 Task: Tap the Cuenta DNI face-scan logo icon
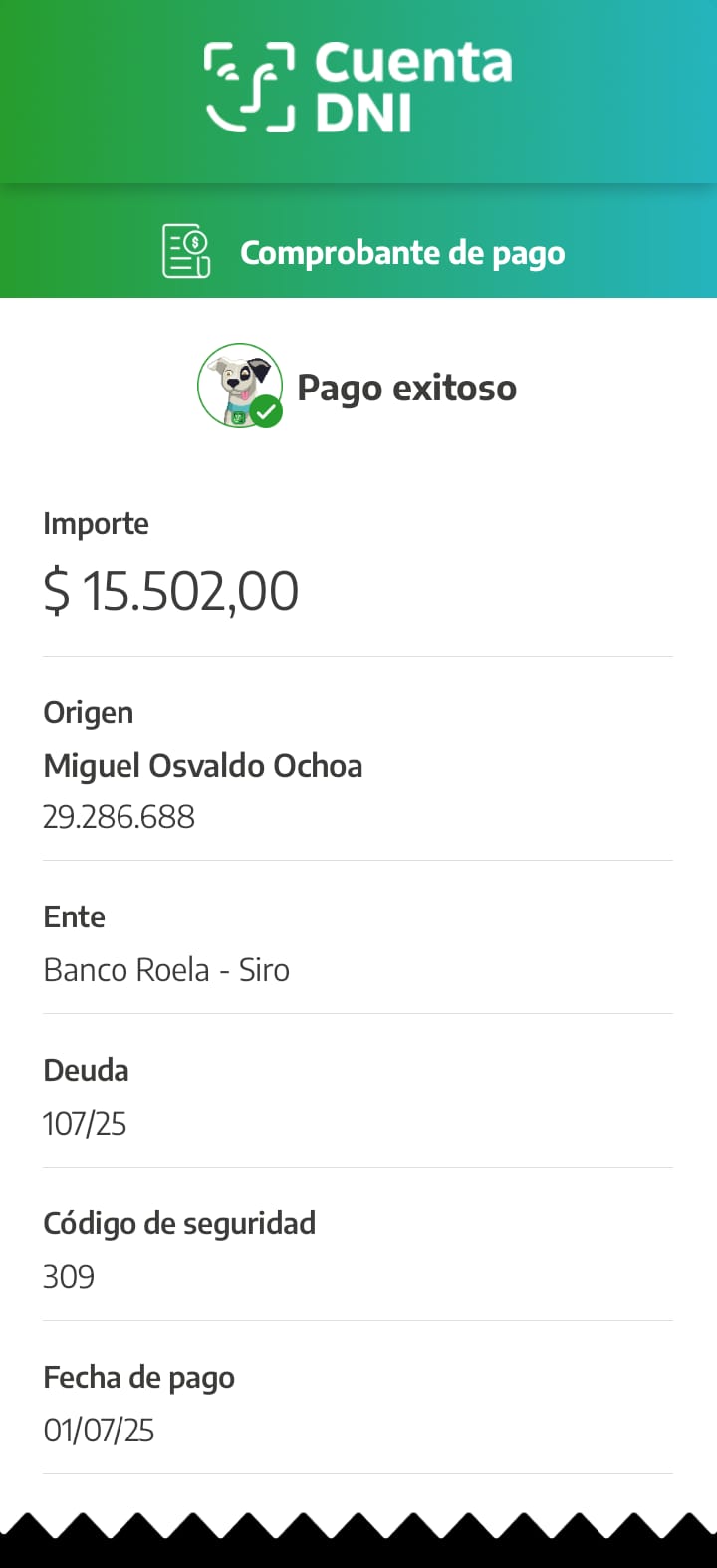click(249, 88)
